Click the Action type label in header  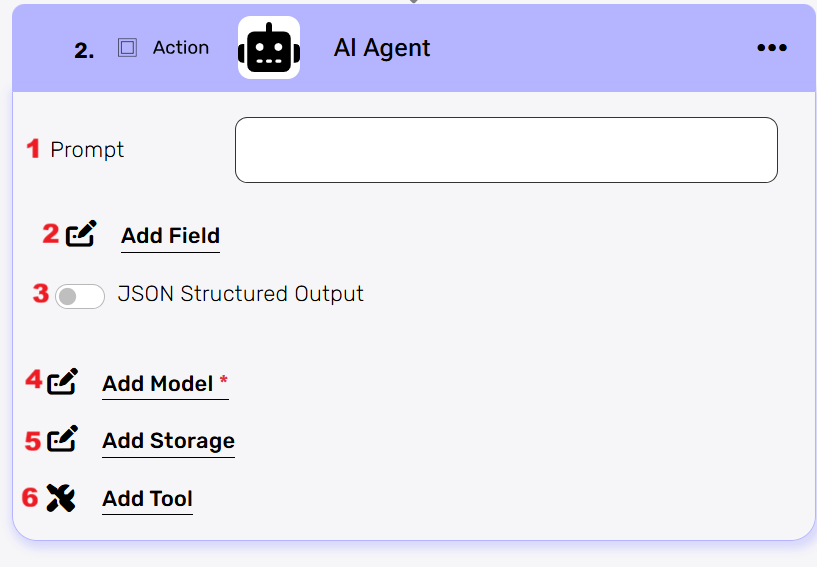coord(181,48)
